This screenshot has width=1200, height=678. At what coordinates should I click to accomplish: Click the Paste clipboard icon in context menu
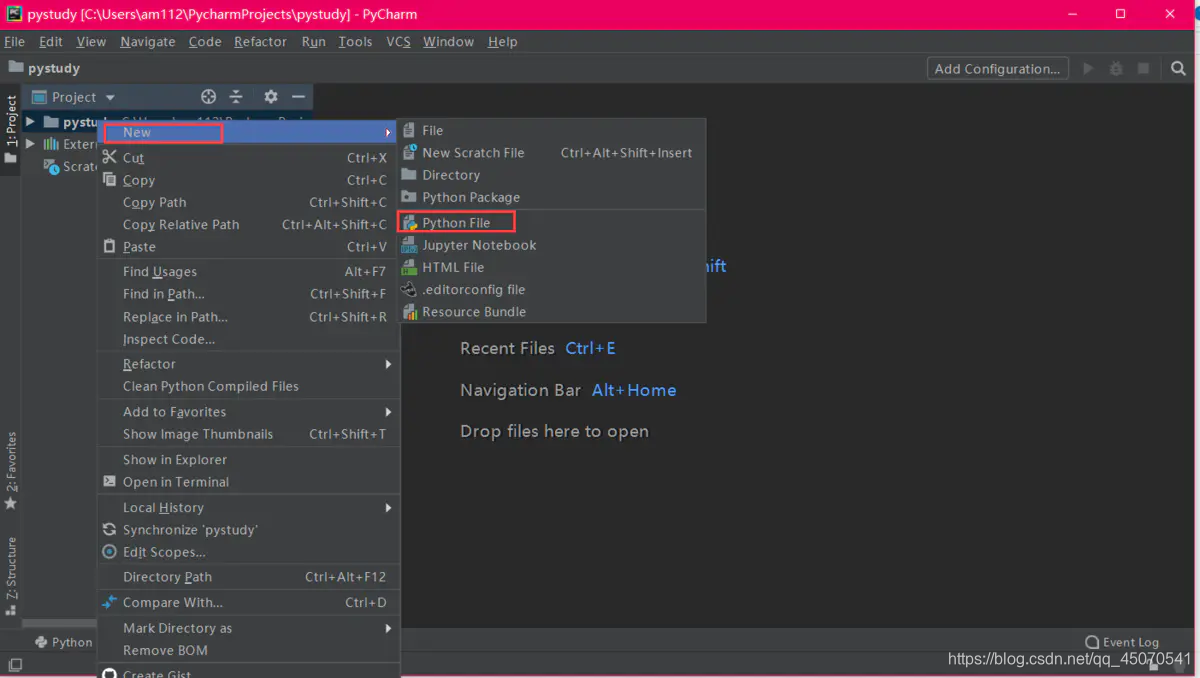point(110,246)
